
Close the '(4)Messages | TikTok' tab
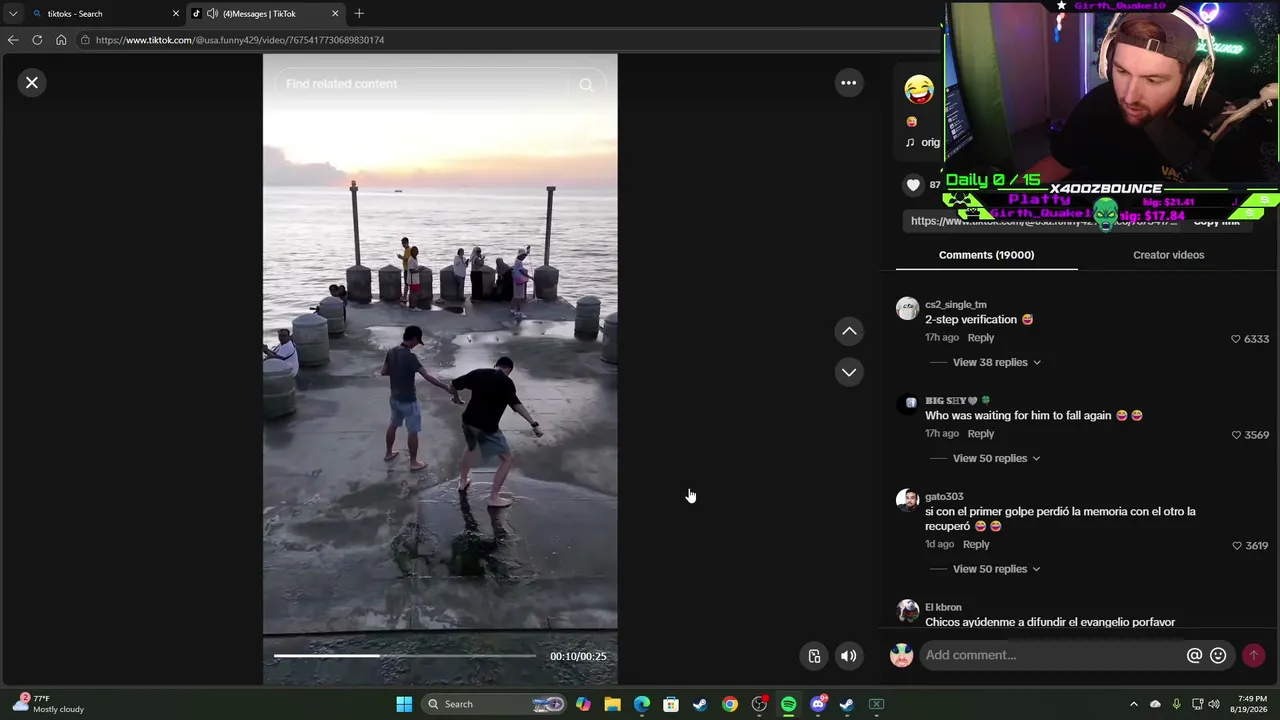[x=335, y=14]
